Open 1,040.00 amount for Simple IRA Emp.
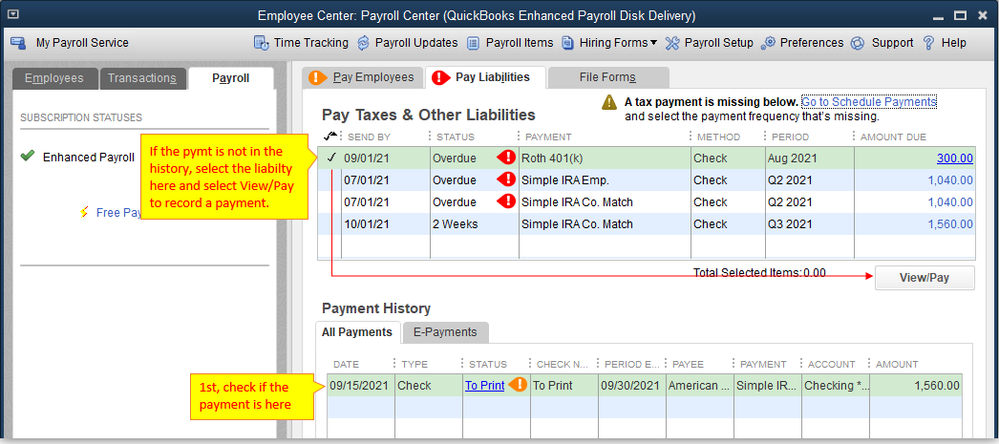The width and height of the screenshot is (999, 444). 950,180
